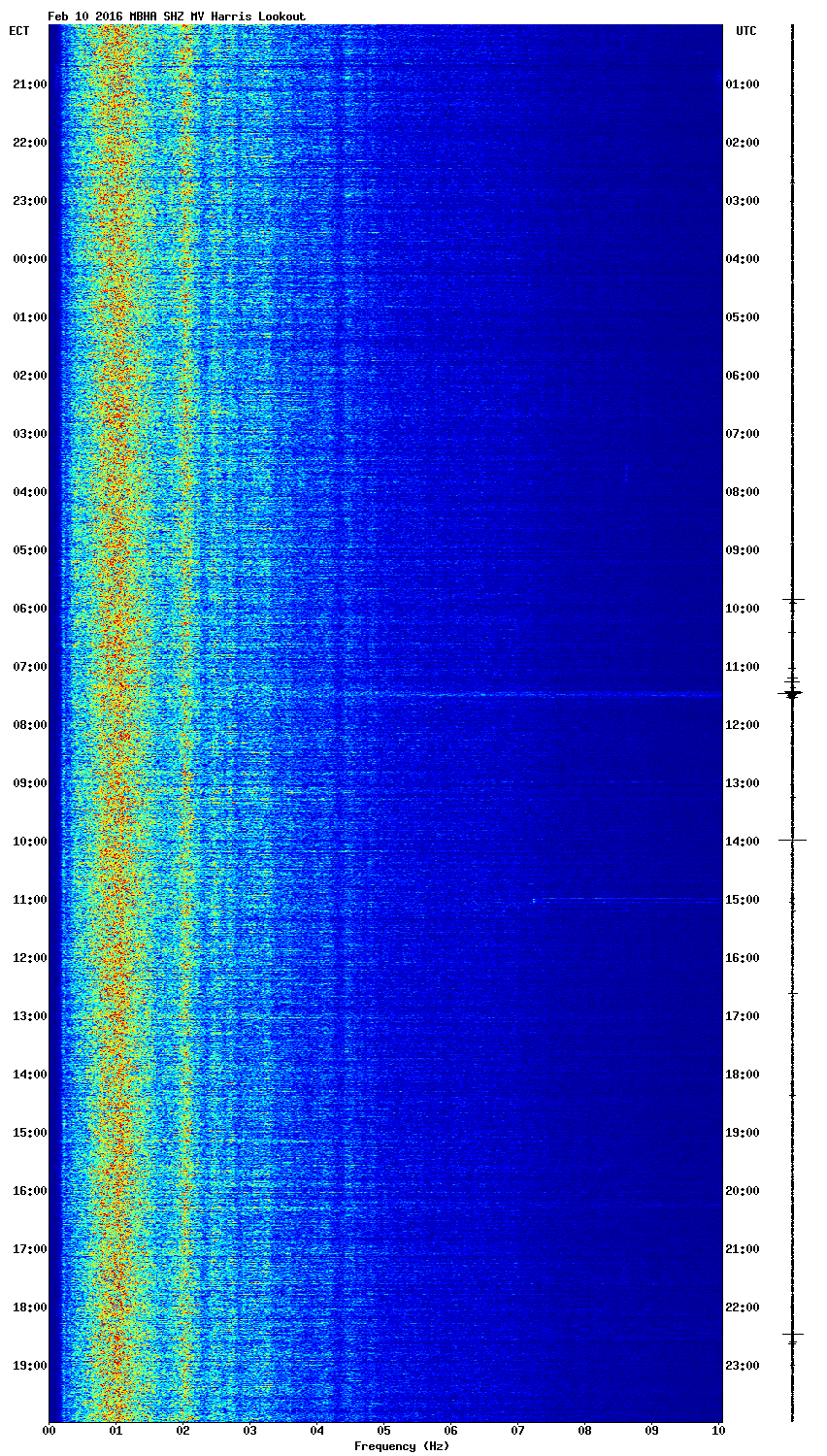This screenshot has height=1456, width=827.
Task: Click the 04:00 UTC tick label
Action: (743, 259)
